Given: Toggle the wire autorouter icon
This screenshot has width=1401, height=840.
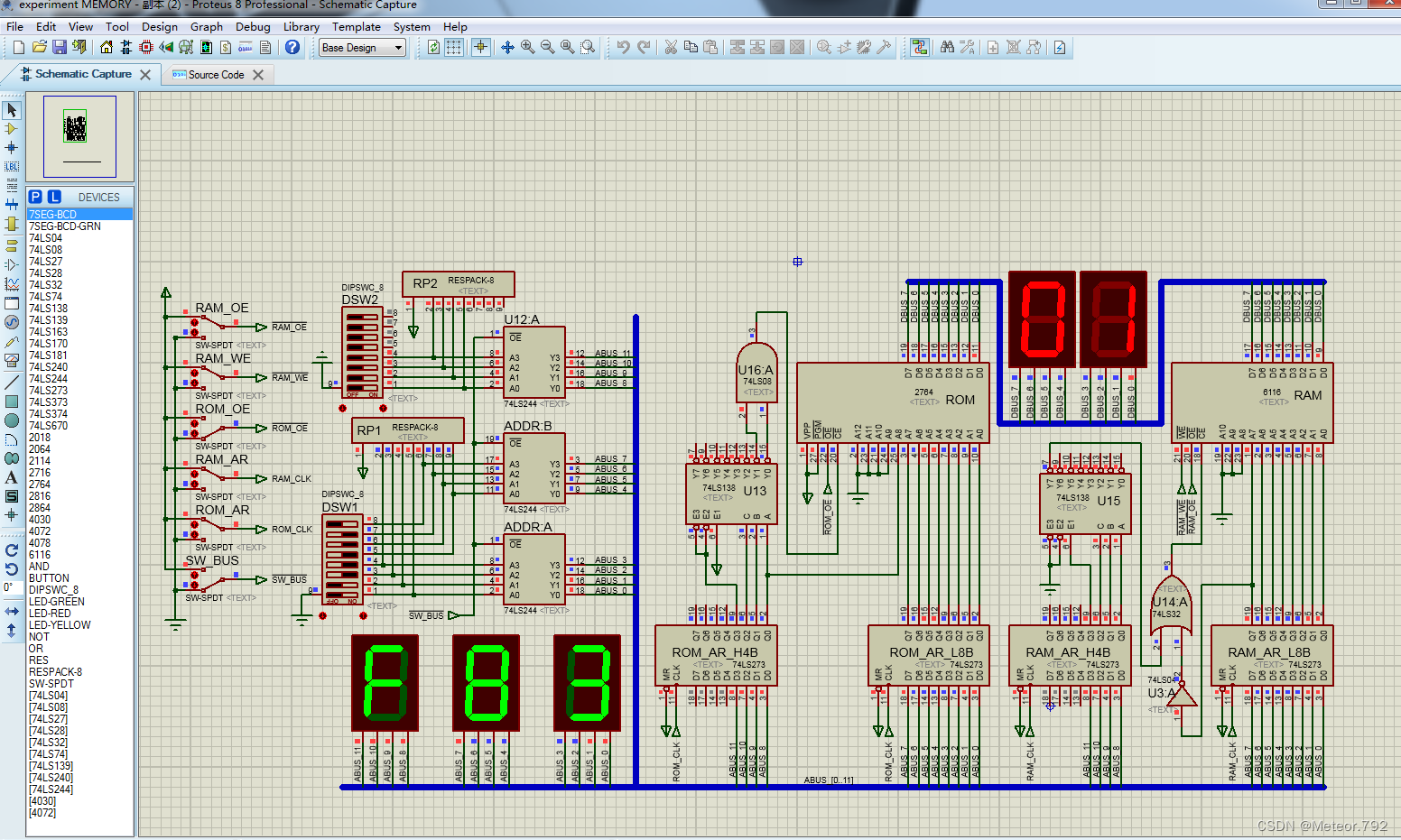Looking at the screenshot, I should 920,47.
